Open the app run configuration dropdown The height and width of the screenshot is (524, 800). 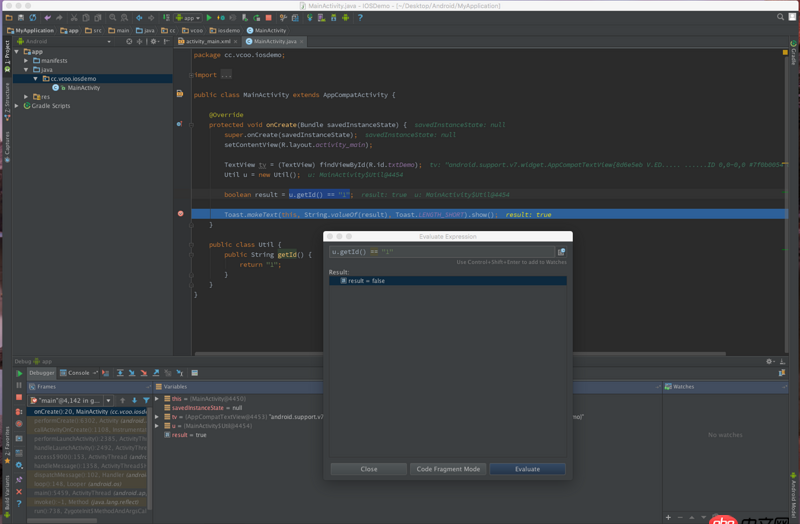tap(187, 17)
